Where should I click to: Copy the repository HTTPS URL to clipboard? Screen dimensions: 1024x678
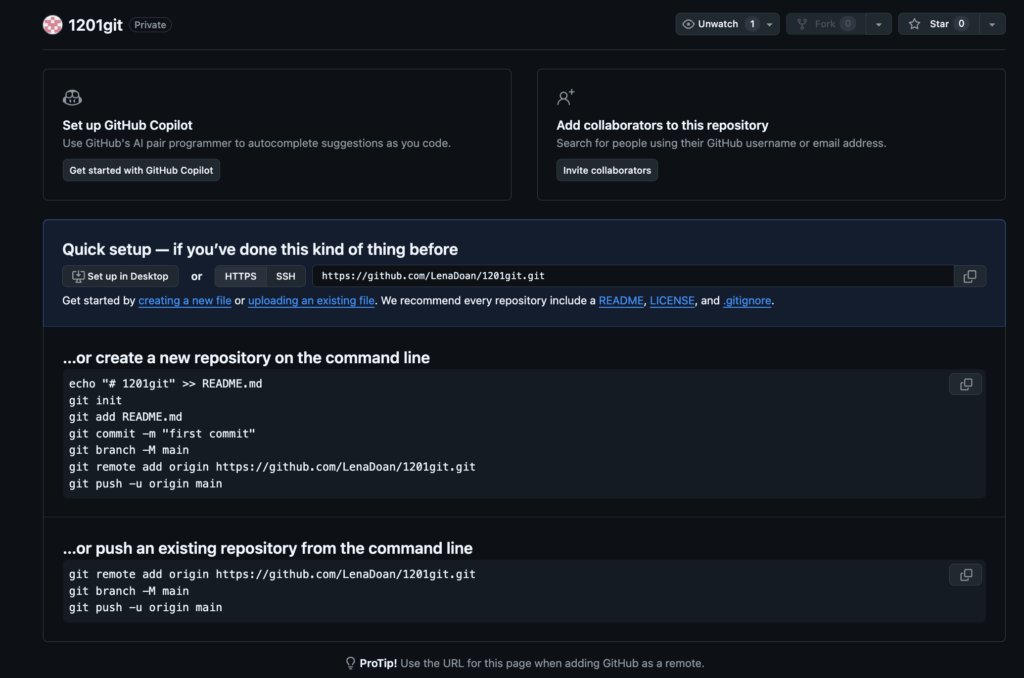tap(970, 276)
